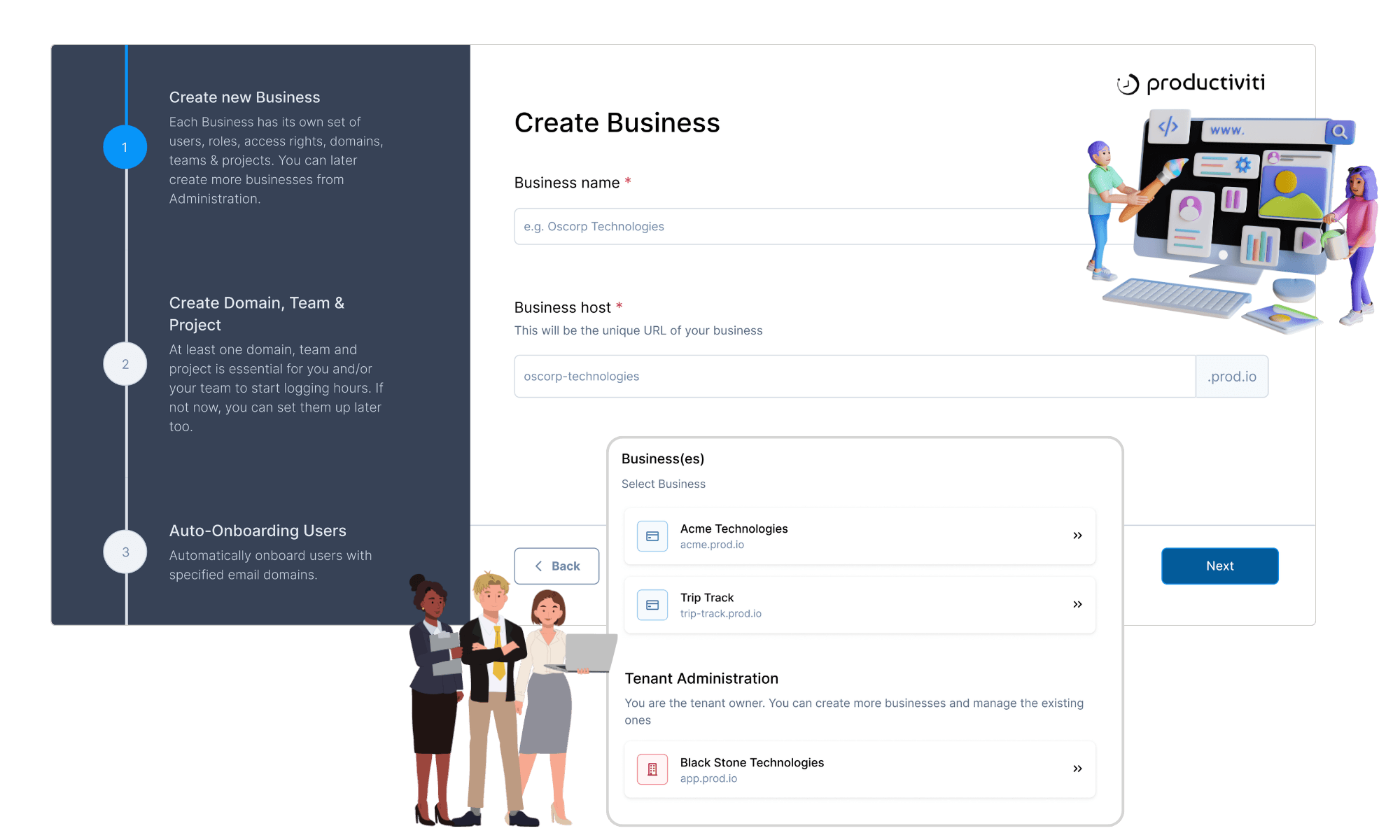Open Trip Track double-chevron arrow
The height and width of the screenshot is (840, 1400).
click(x=1077, y=604)
